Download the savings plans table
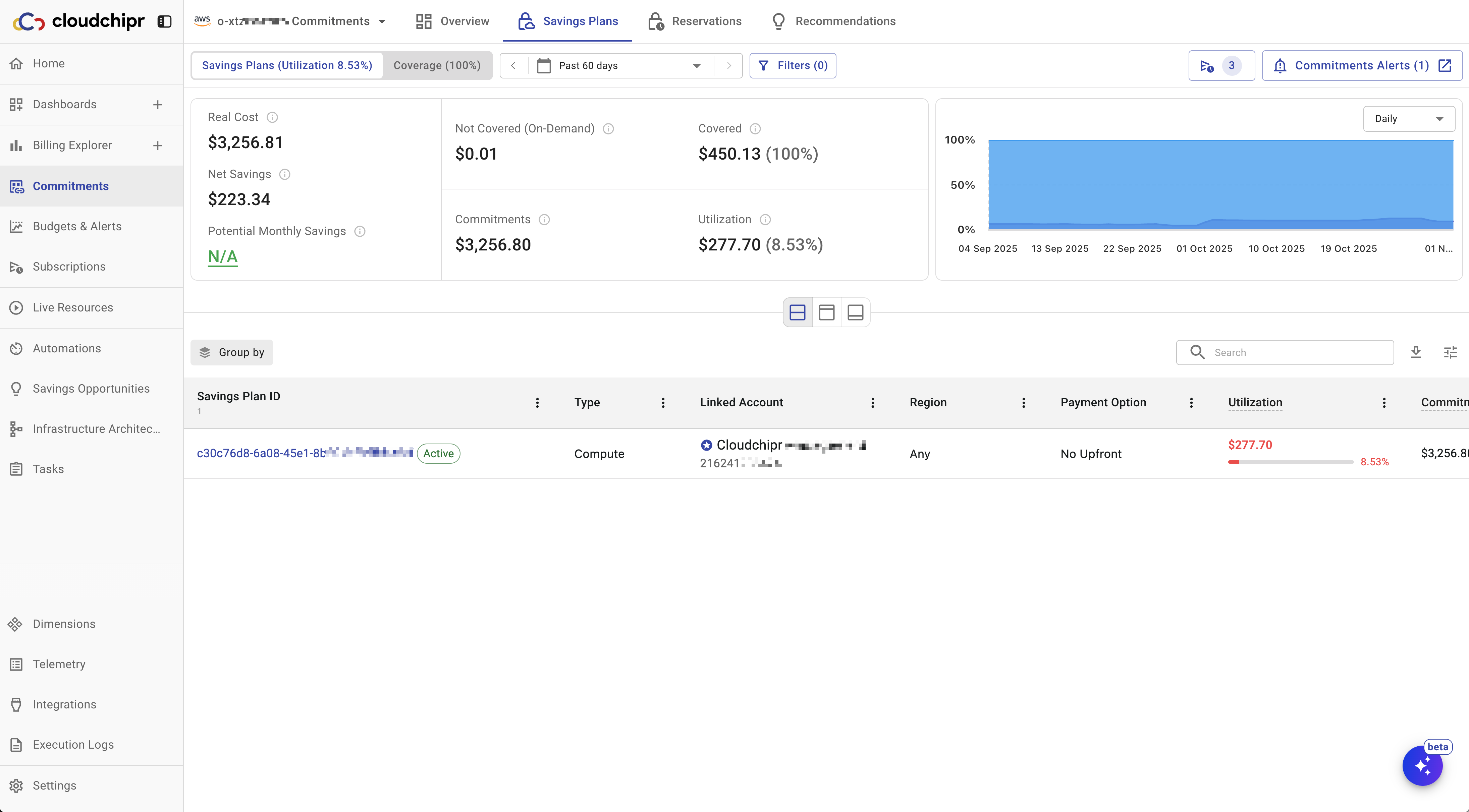The width and height of the screenshot is (1469, 812). pos(1415,352)
